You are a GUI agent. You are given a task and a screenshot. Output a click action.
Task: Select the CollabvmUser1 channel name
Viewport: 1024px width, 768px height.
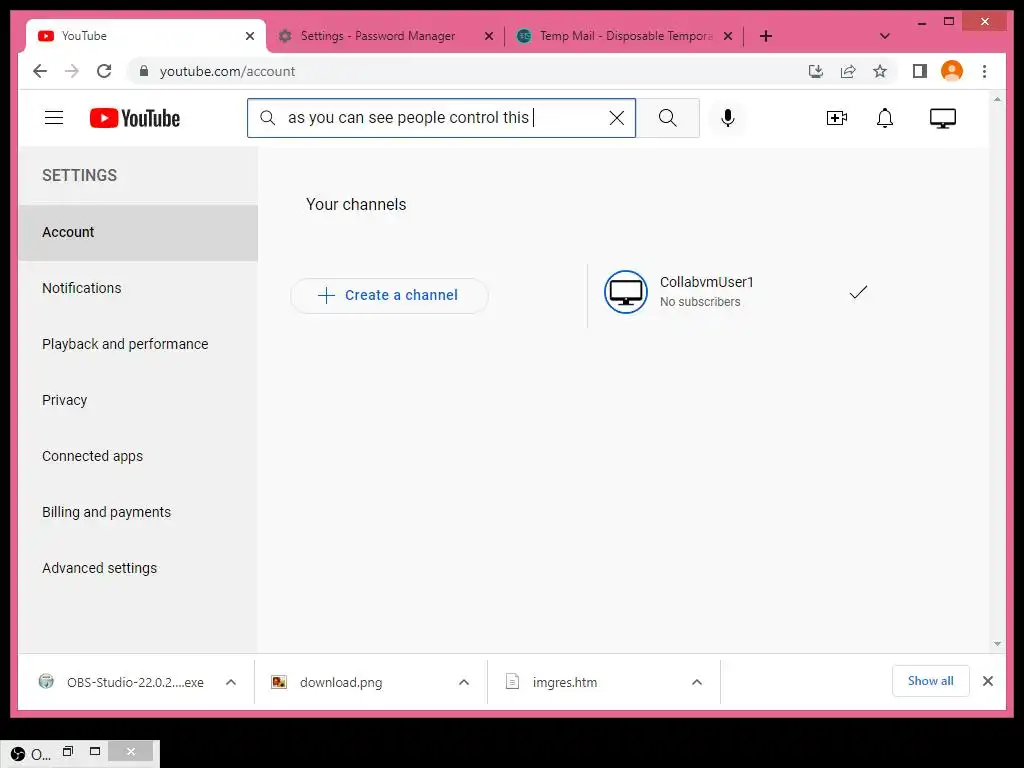[x=707, y=282]
